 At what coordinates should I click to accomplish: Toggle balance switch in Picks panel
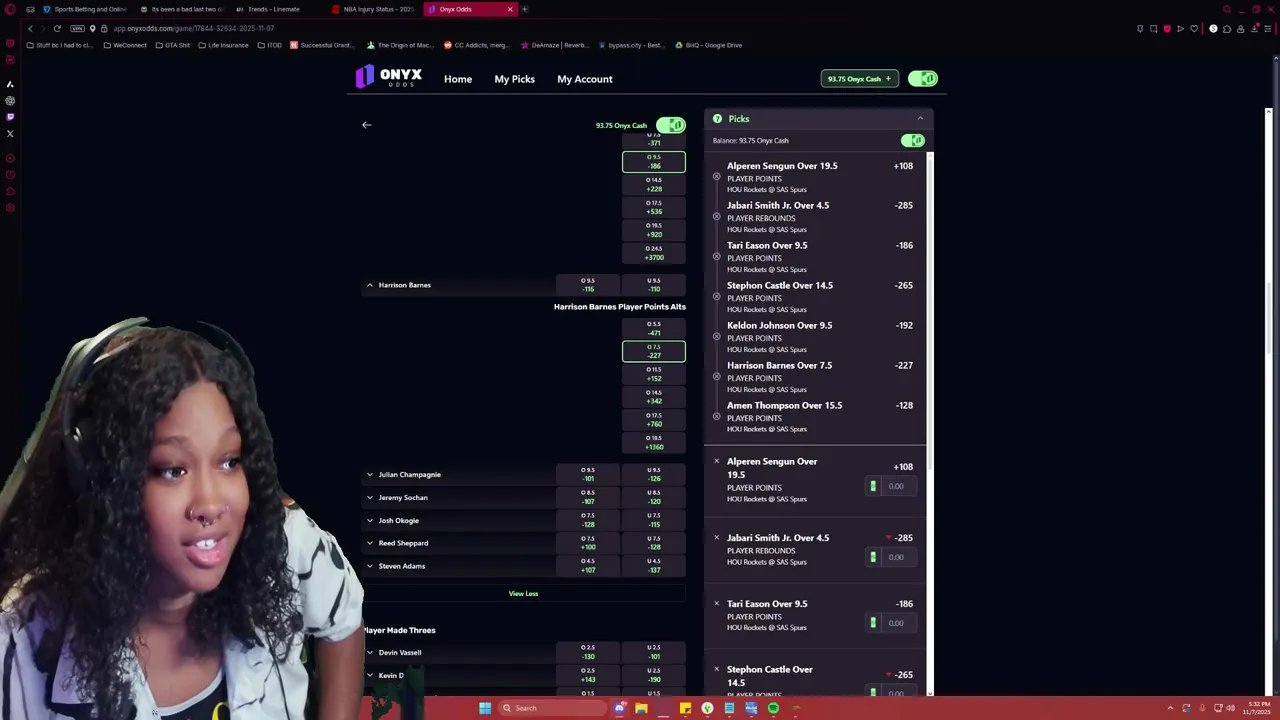click(912, 140)
